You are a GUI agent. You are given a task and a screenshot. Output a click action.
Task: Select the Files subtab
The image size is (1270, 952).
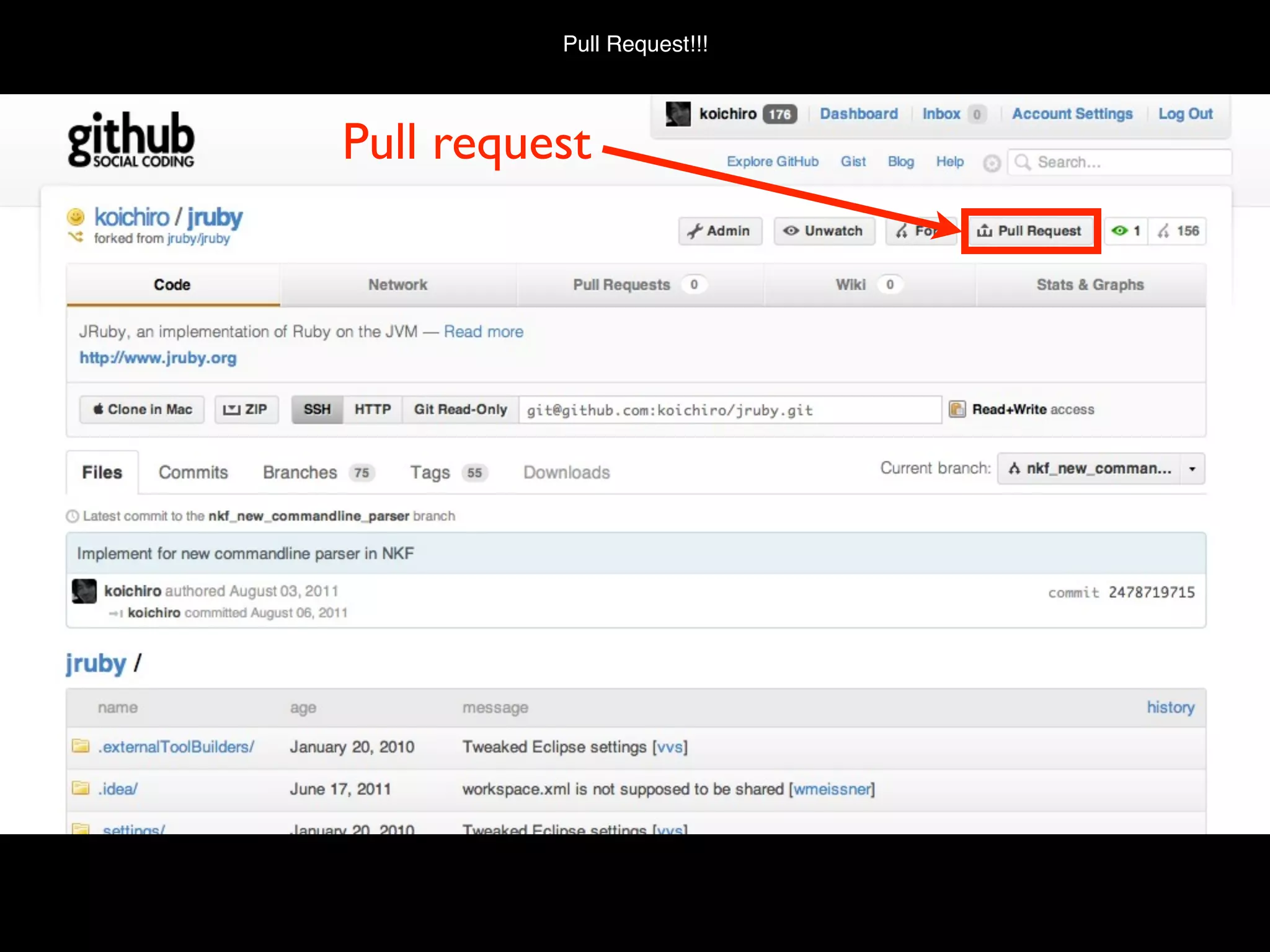tap(102, 472)
